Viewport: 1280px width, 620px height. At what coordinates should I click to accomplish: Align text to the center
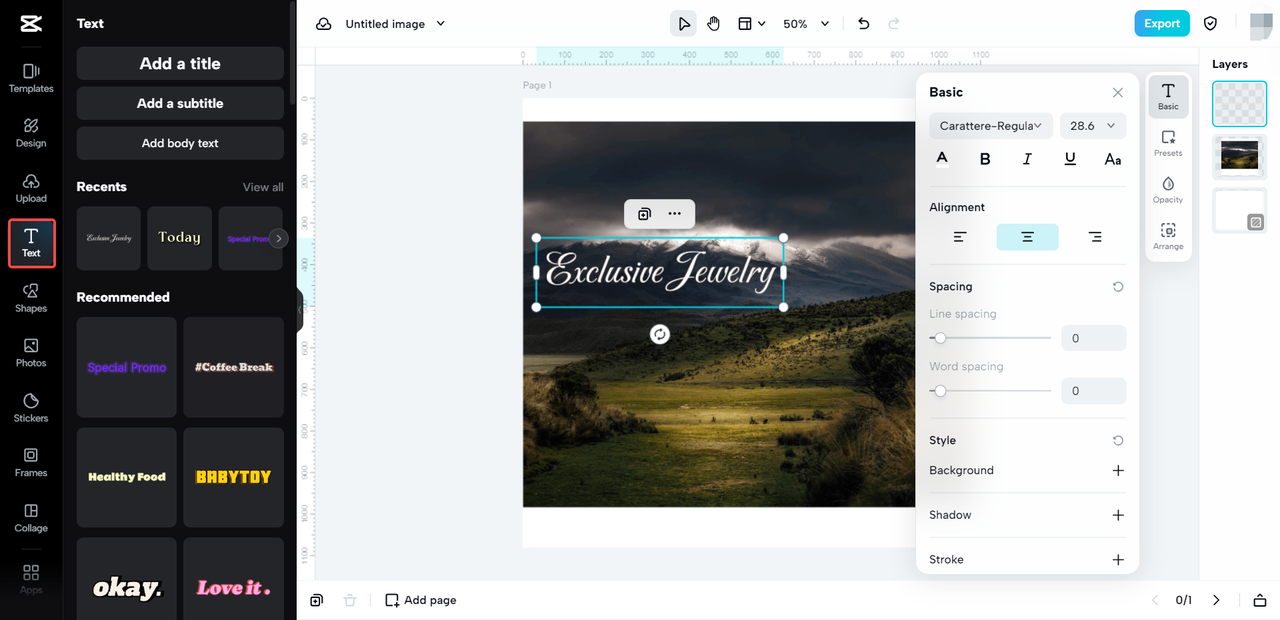(x=1027, y=237)
